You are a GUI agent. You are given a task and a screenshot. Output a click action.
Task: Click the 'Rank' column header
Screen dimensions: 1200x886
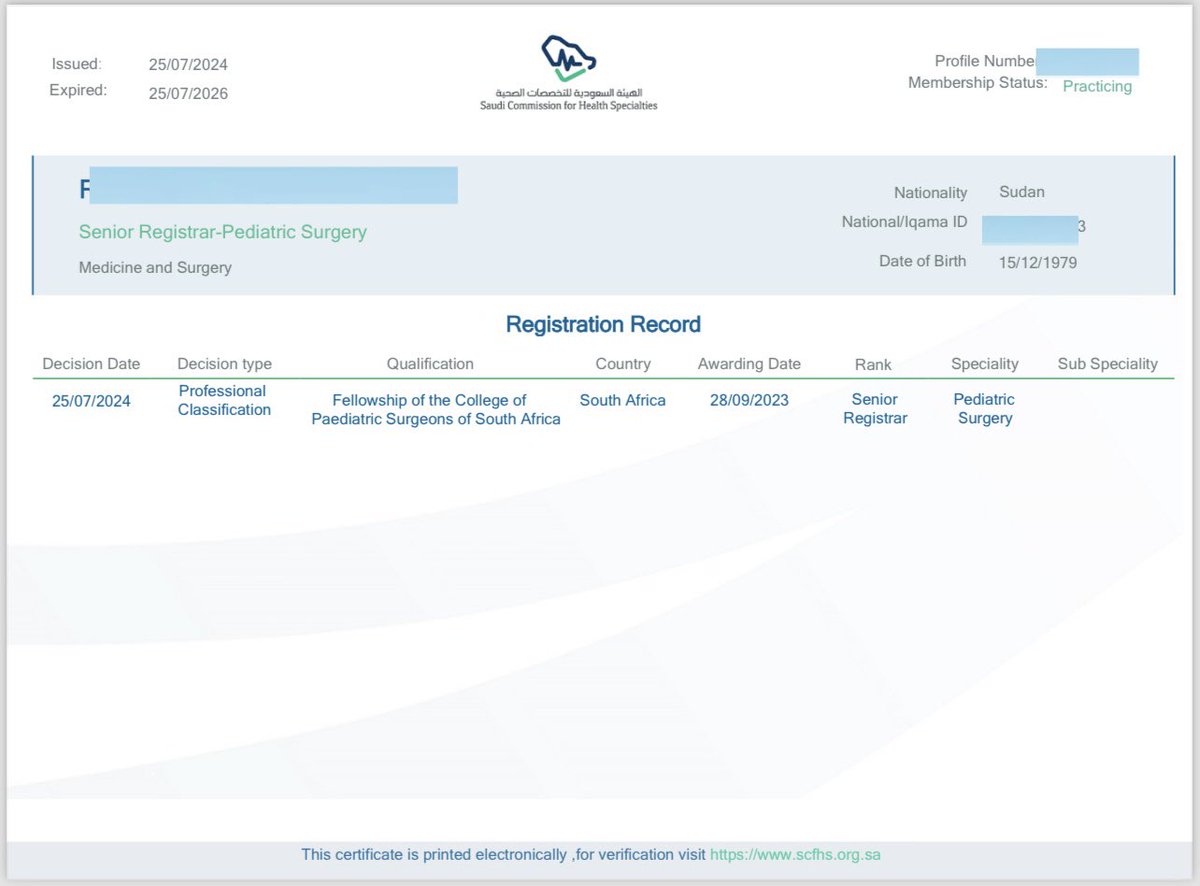coord(873,365)
